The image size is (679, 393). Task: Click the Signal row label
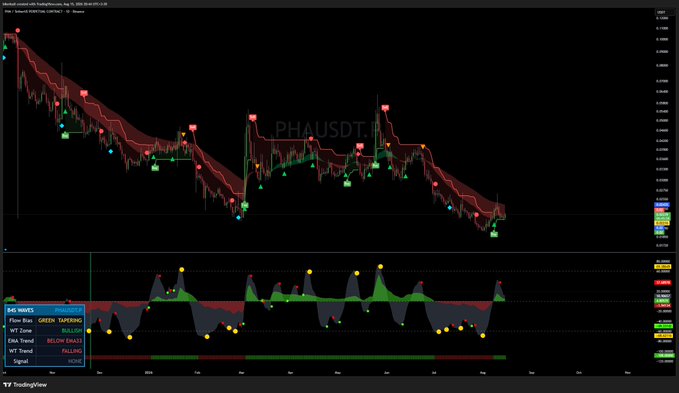[x=21, y=361]
